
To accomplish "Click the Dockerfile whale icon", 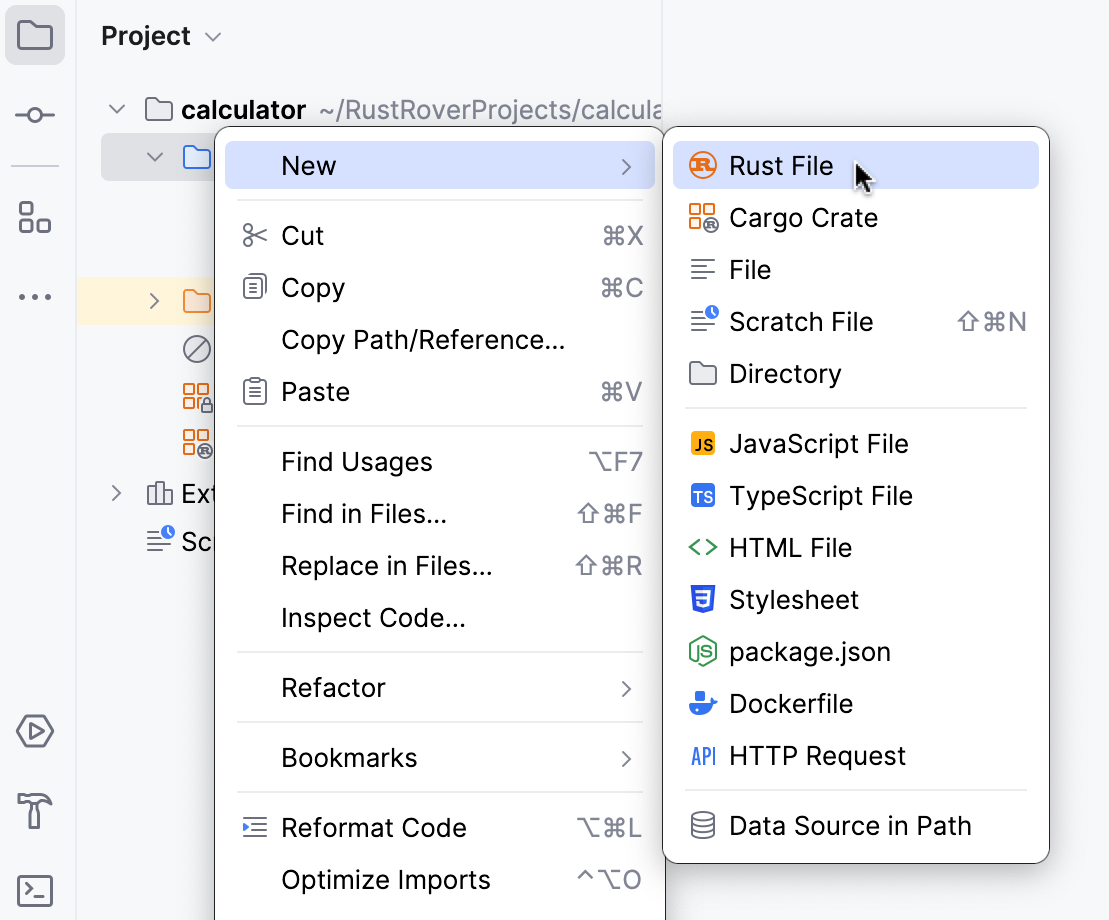I will pyautogui.click(x=702, y=704).
